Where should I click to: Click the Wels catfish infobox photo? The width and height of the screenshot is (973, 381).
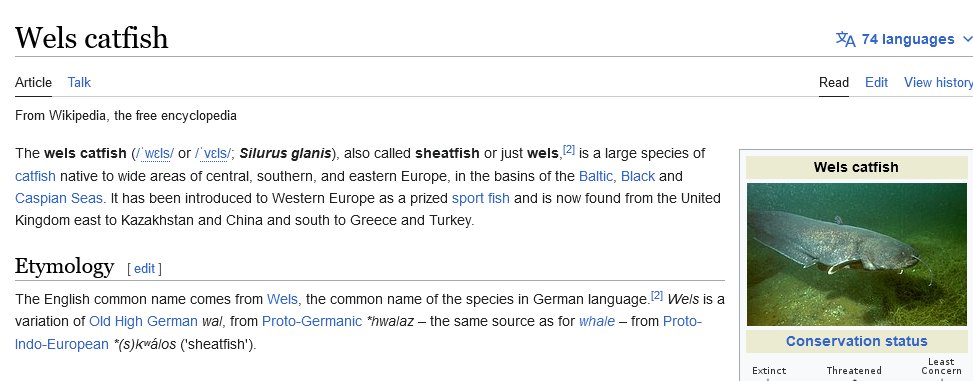click(x=856, y=254)
